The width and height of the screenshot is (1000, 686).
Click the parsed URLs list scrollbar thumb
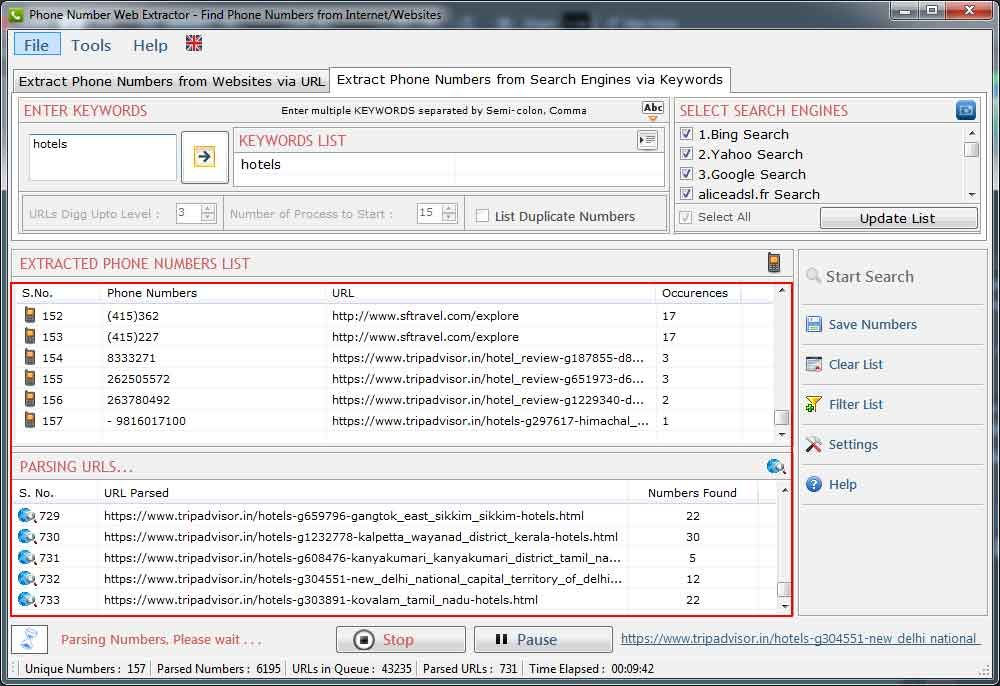(785, 589)
